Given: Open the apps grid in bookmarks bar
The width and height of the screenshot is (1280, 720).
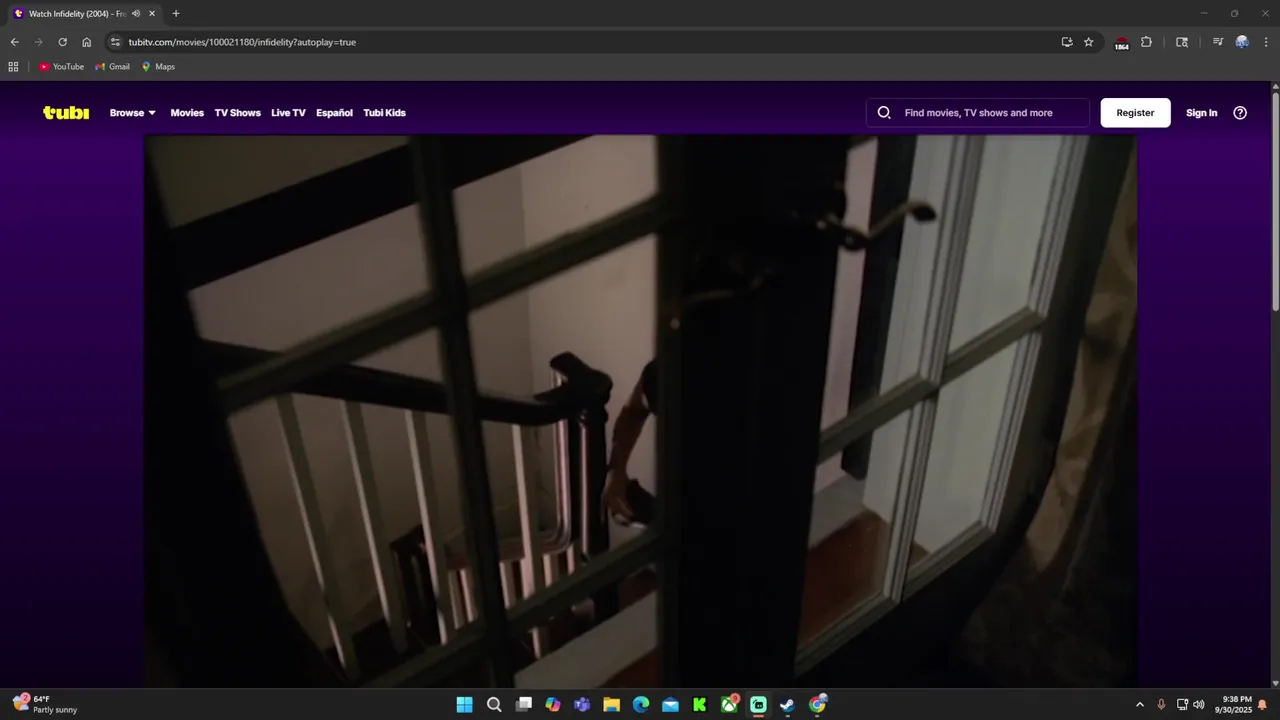Looking at the screenshot, I should coord(13,67).
